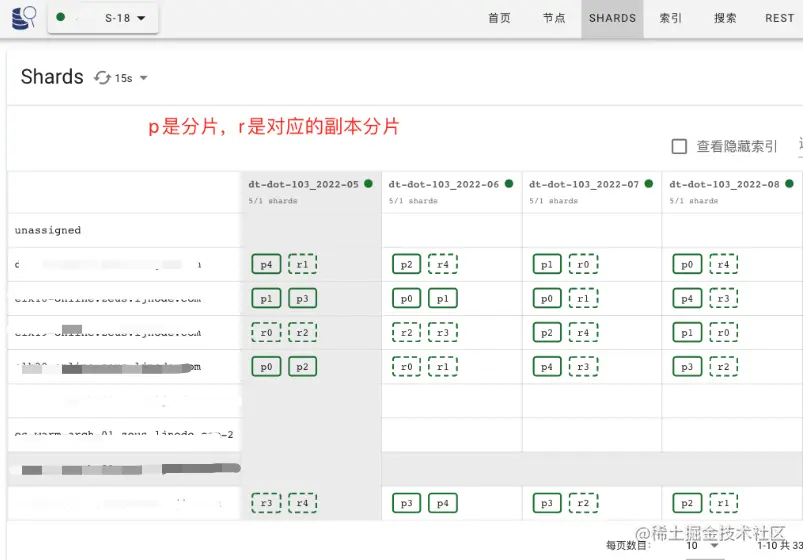Click primary shard p2 under dt-dot-103_2022-06
The image size is (803, 560).
click(407, 264)
